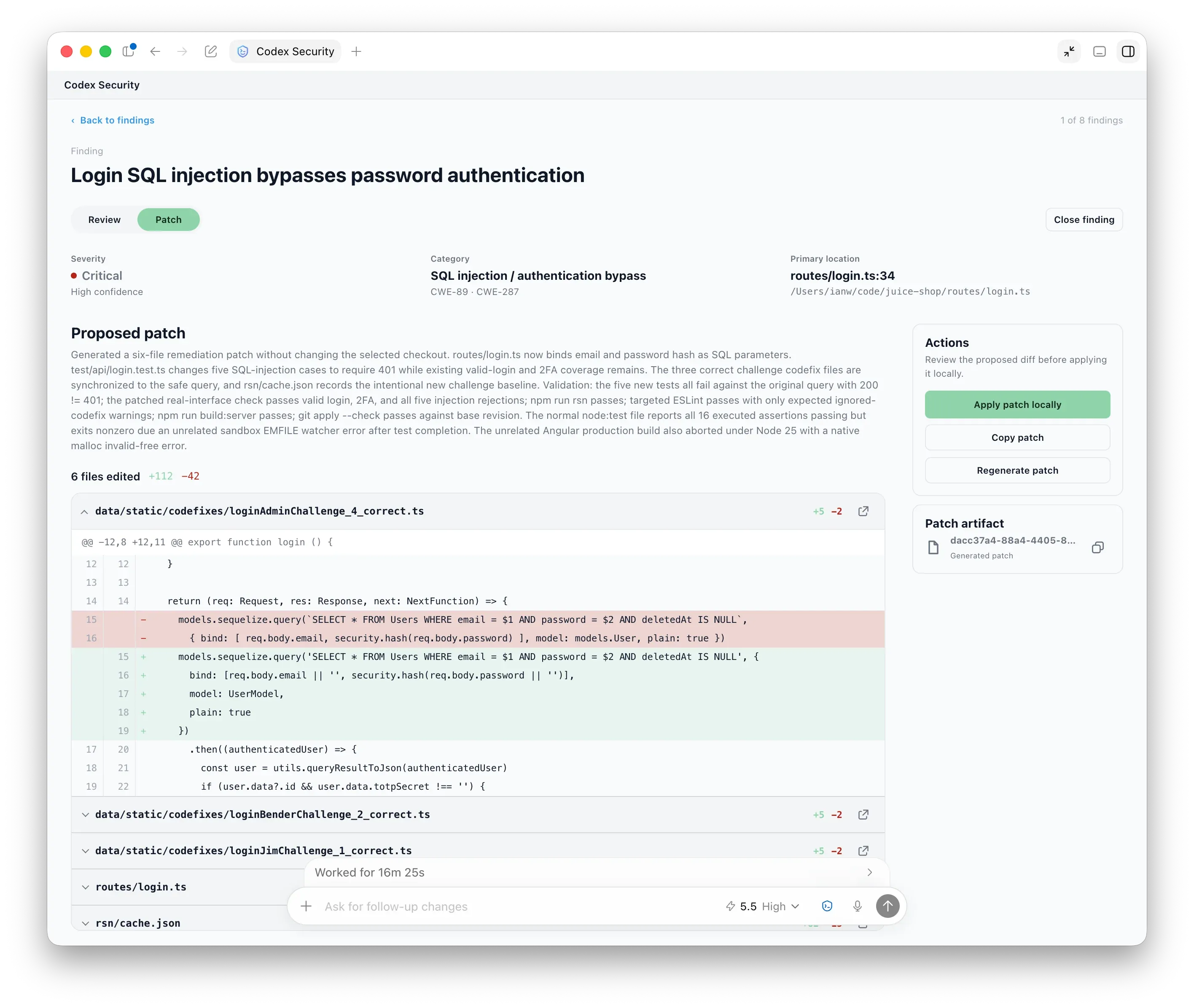The width and height of the screenshot is (1194, 1008).
Task: Go forward using the right arrow
Action: coord(182,51)
